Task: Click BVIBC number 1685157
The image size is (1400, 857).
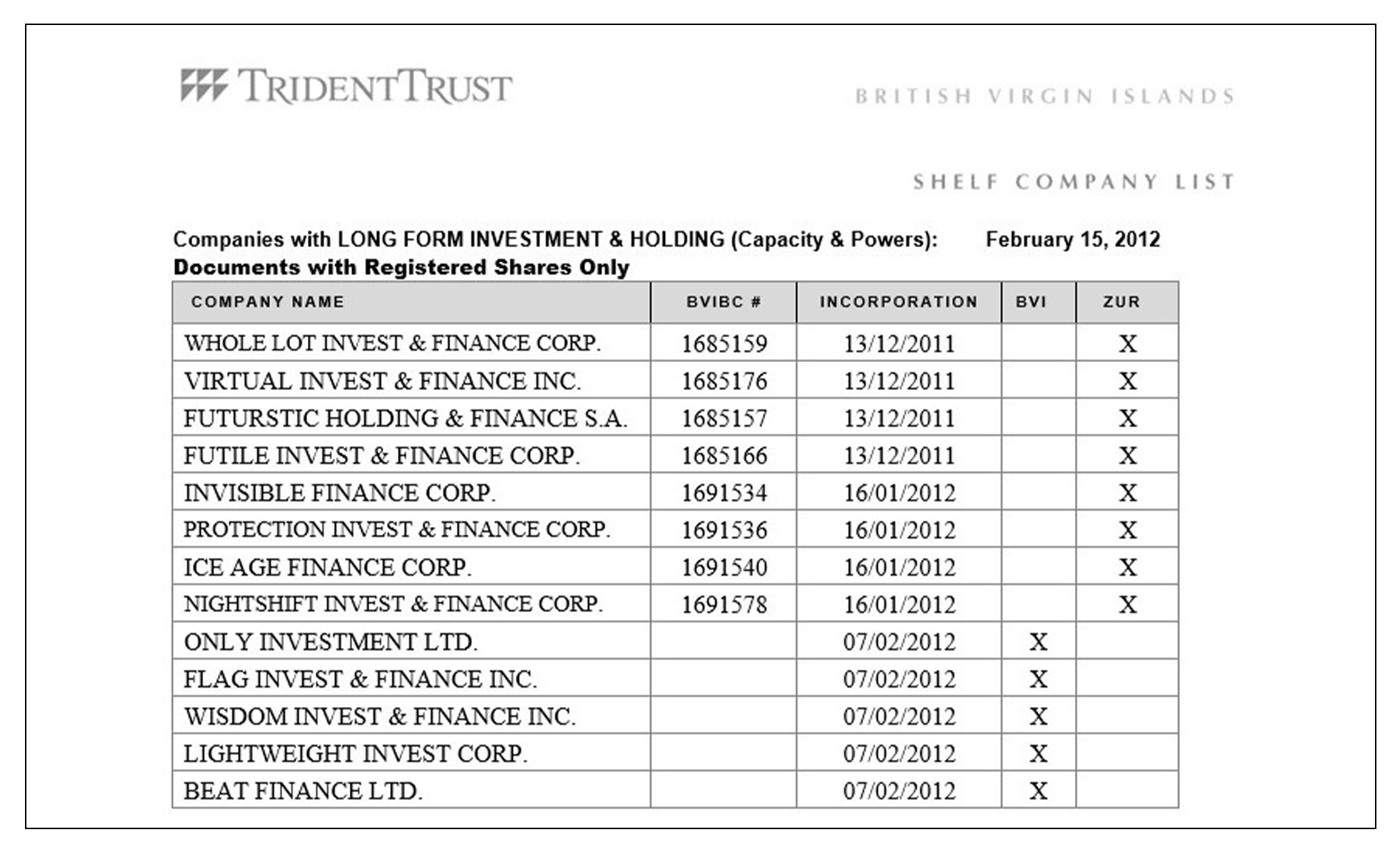Action: 724,418
